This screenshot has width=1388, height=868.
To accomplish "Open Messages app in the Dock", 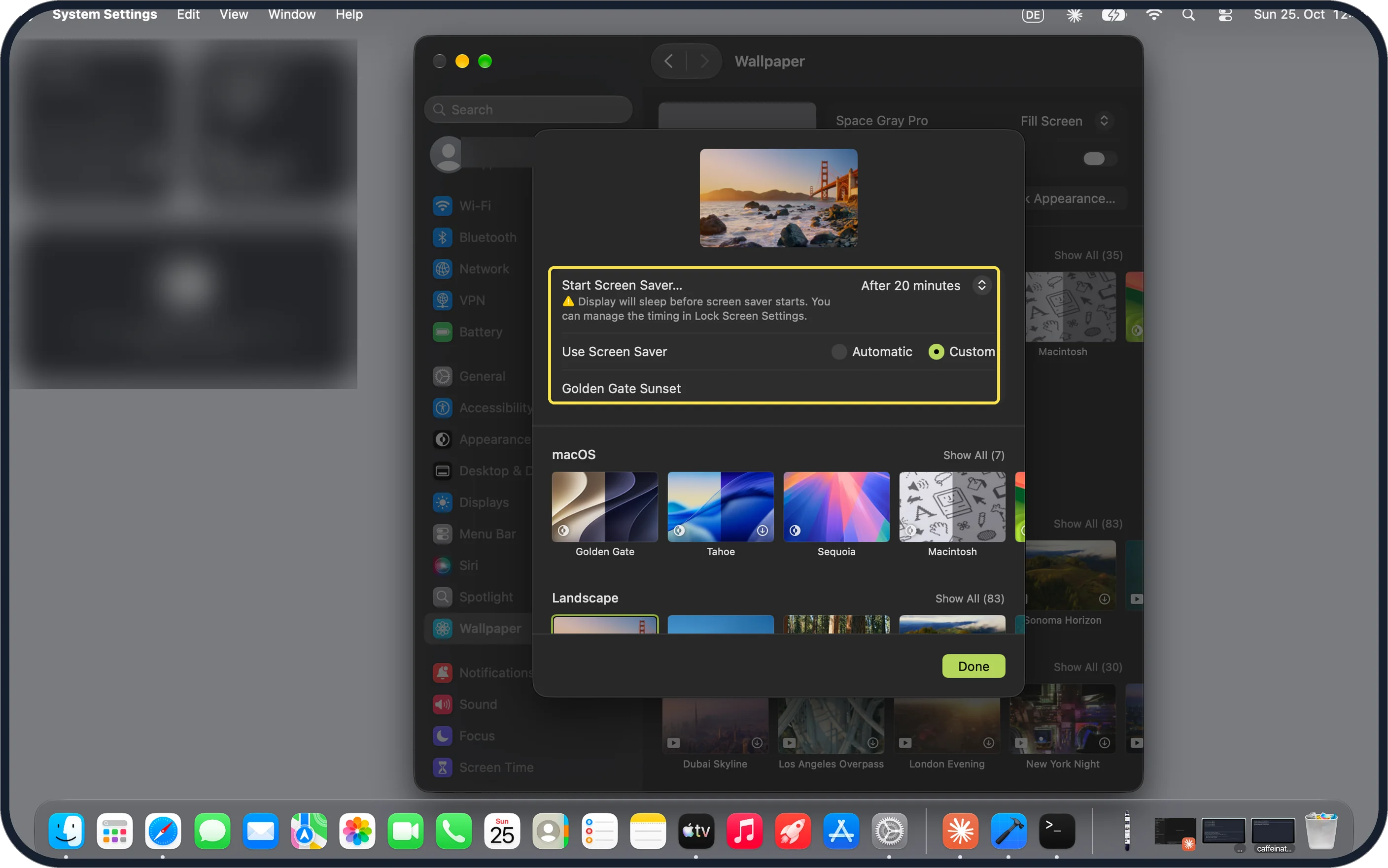I will [212, 831].
